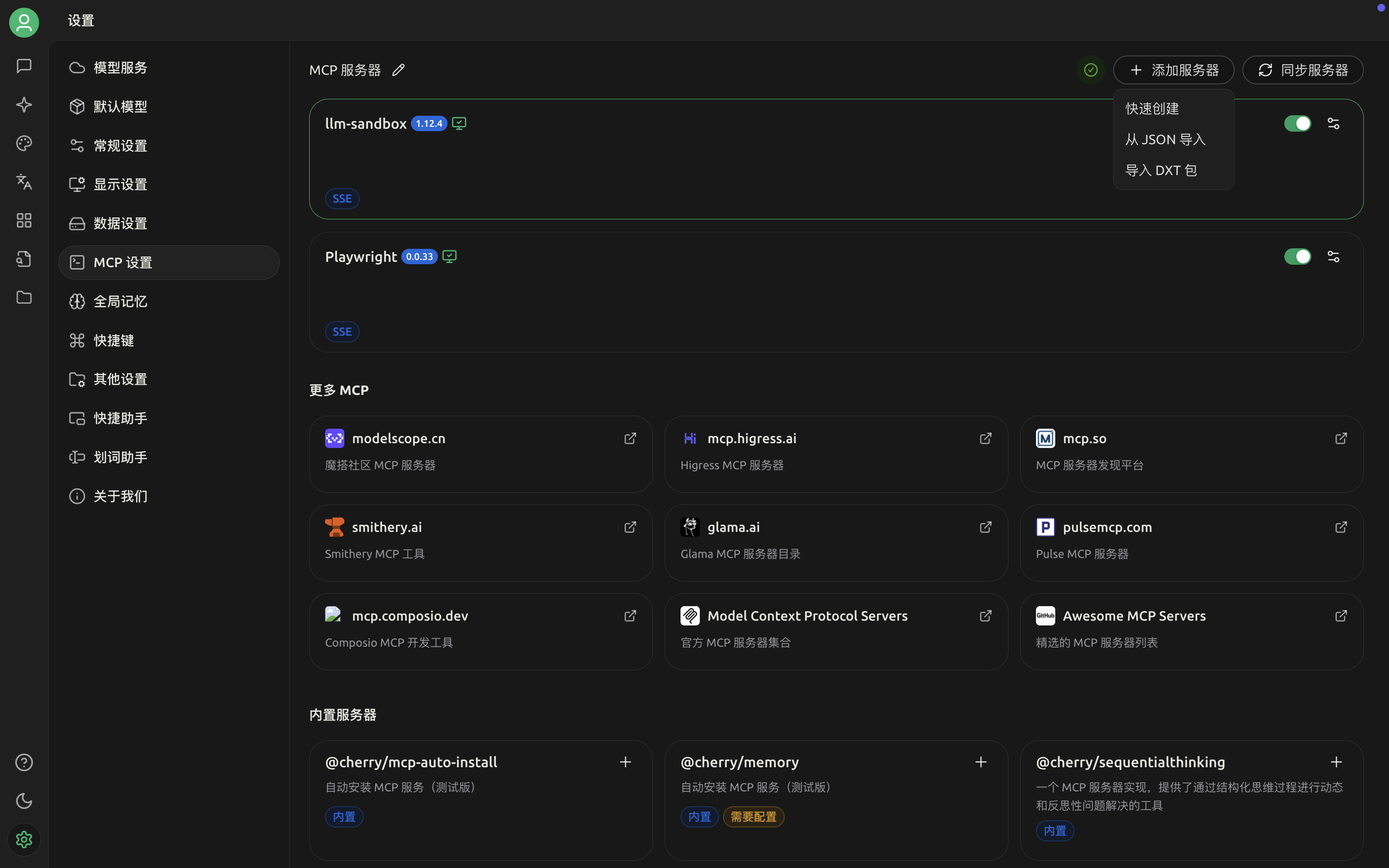The height and width of the screenshot is (868, 1389).
Task: Click the green check status indicator
Action: [x=1090, y=70]
